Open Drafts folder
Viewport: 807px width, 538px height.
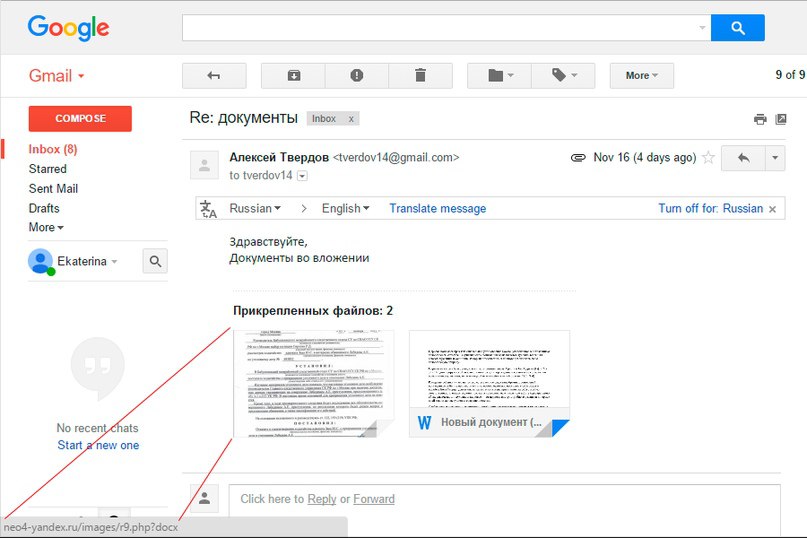point(44,209)
